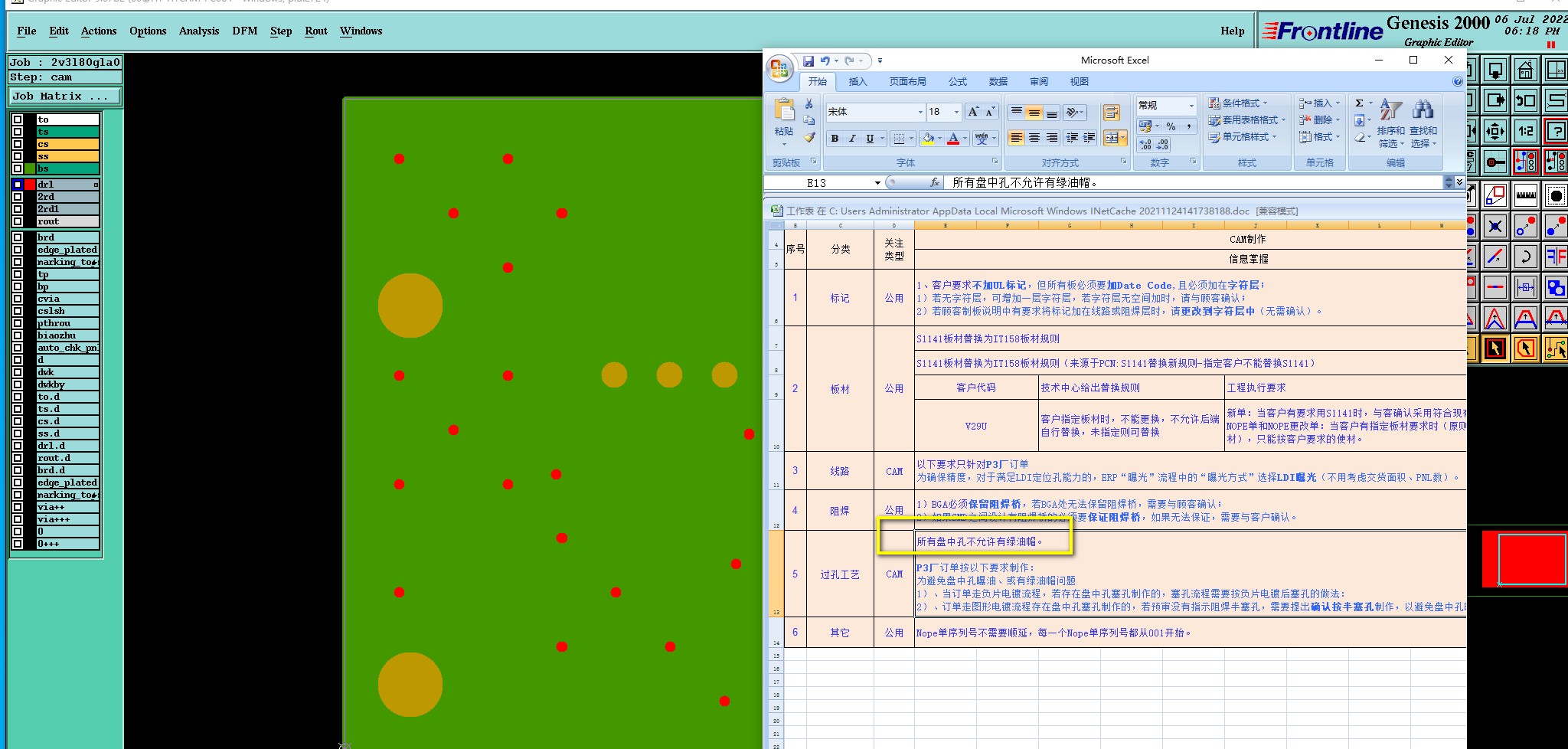1568x749 pixels.
Task: Click the dimension tool with number 4
Action: pyautogui.click(x=1525, y=288)
